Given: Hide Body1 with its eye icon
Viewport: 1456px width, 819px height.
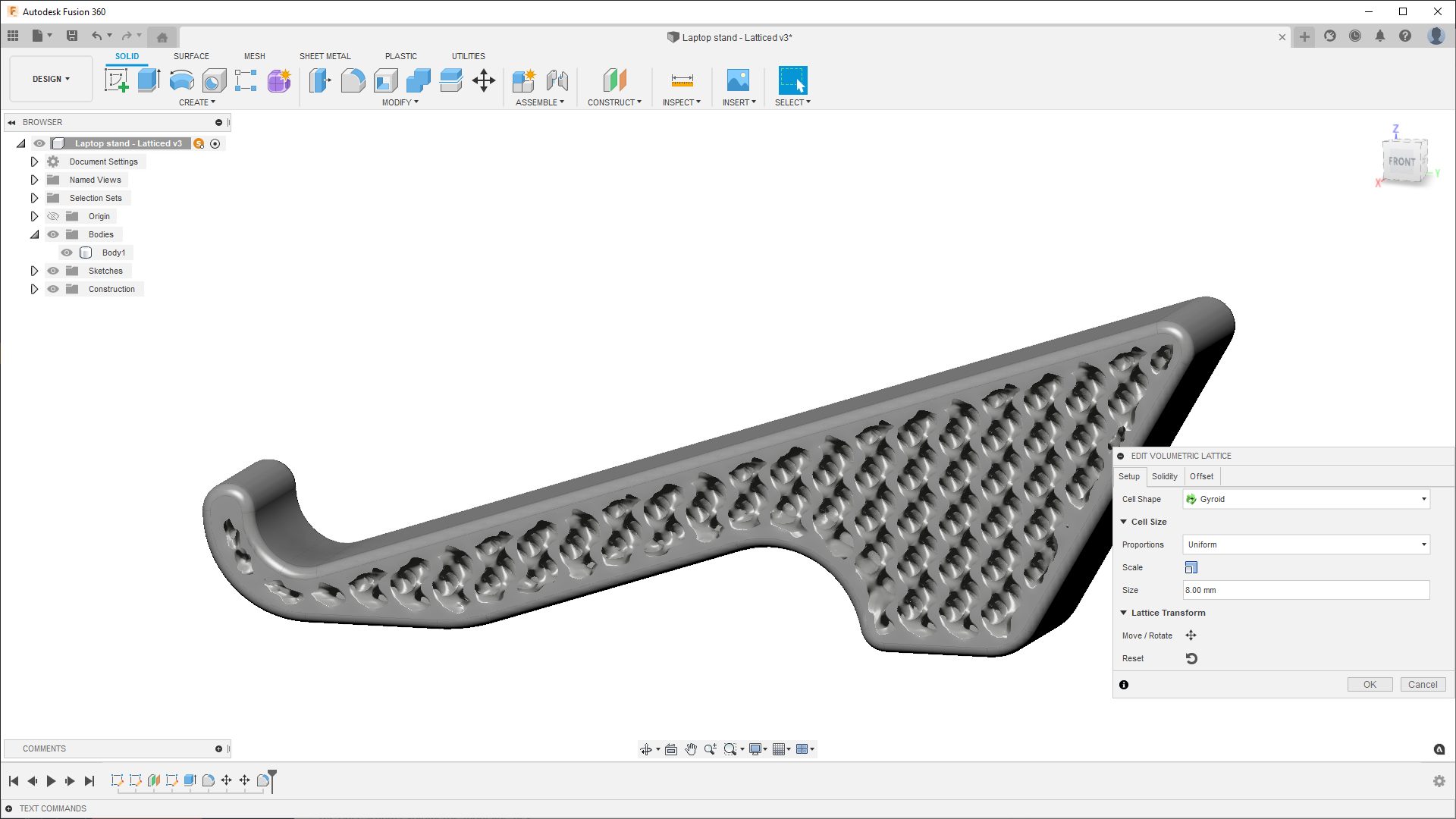Looking at the screenshot, I should pyautogui.click(x=67, y=253).
